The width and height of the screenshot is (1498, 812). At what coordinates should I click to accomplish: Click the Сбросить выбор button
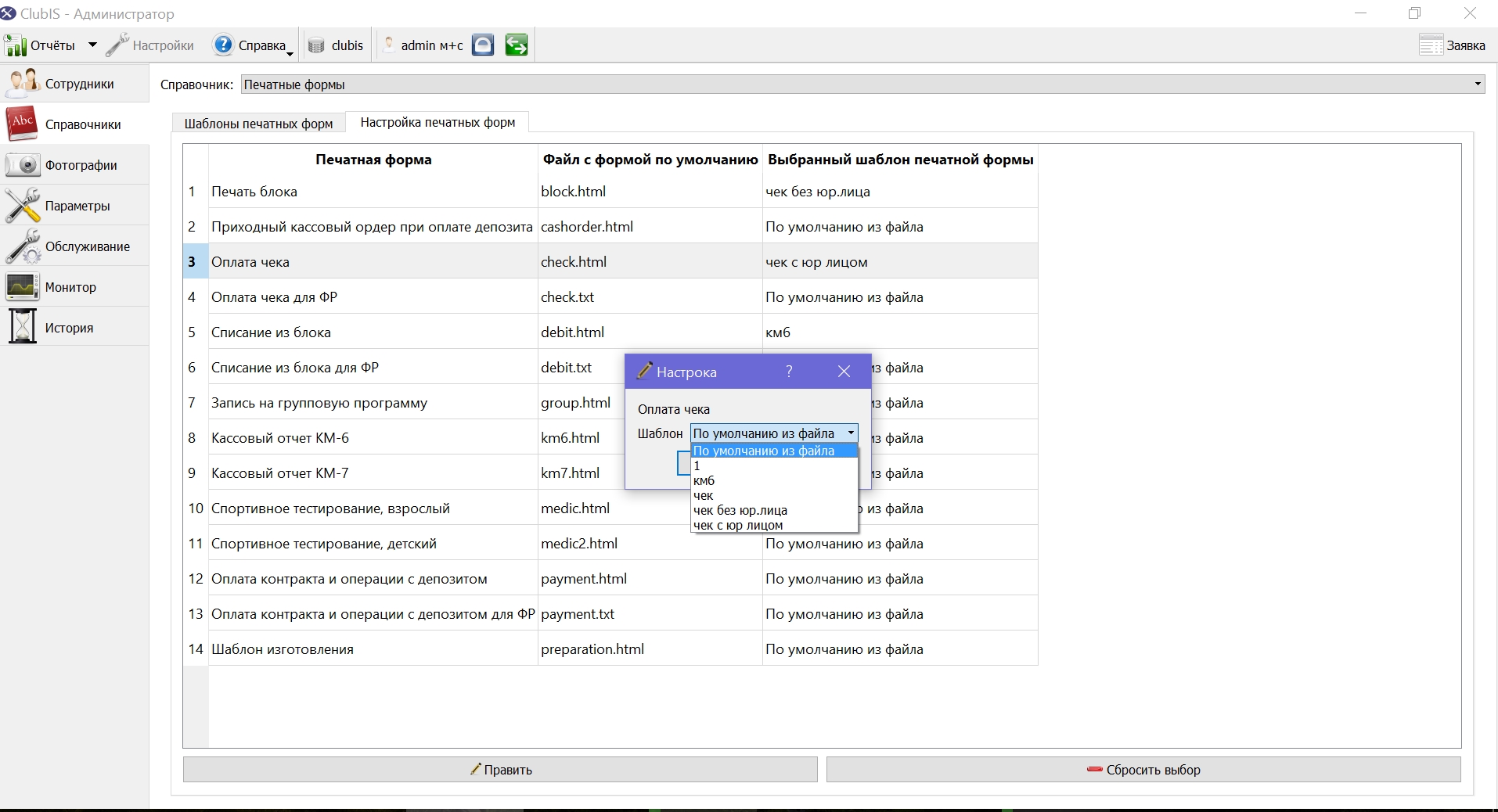click(1143, 770)
